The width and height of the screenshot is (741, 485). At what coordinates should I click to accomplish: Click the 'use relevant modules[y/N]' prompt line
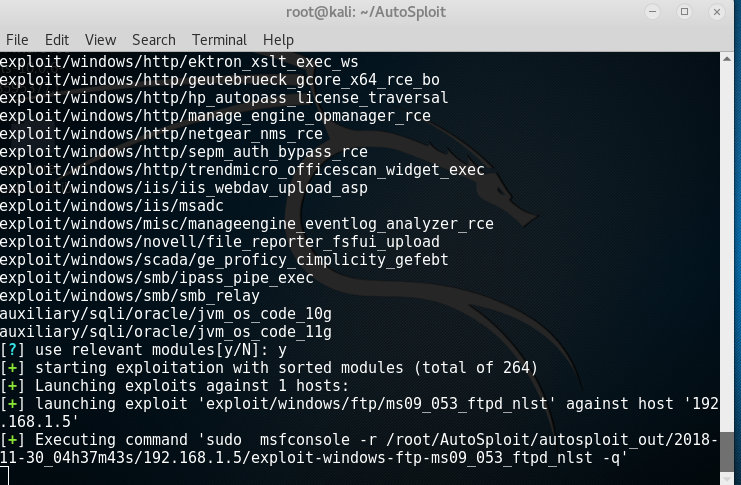click(x=143, y=350)
